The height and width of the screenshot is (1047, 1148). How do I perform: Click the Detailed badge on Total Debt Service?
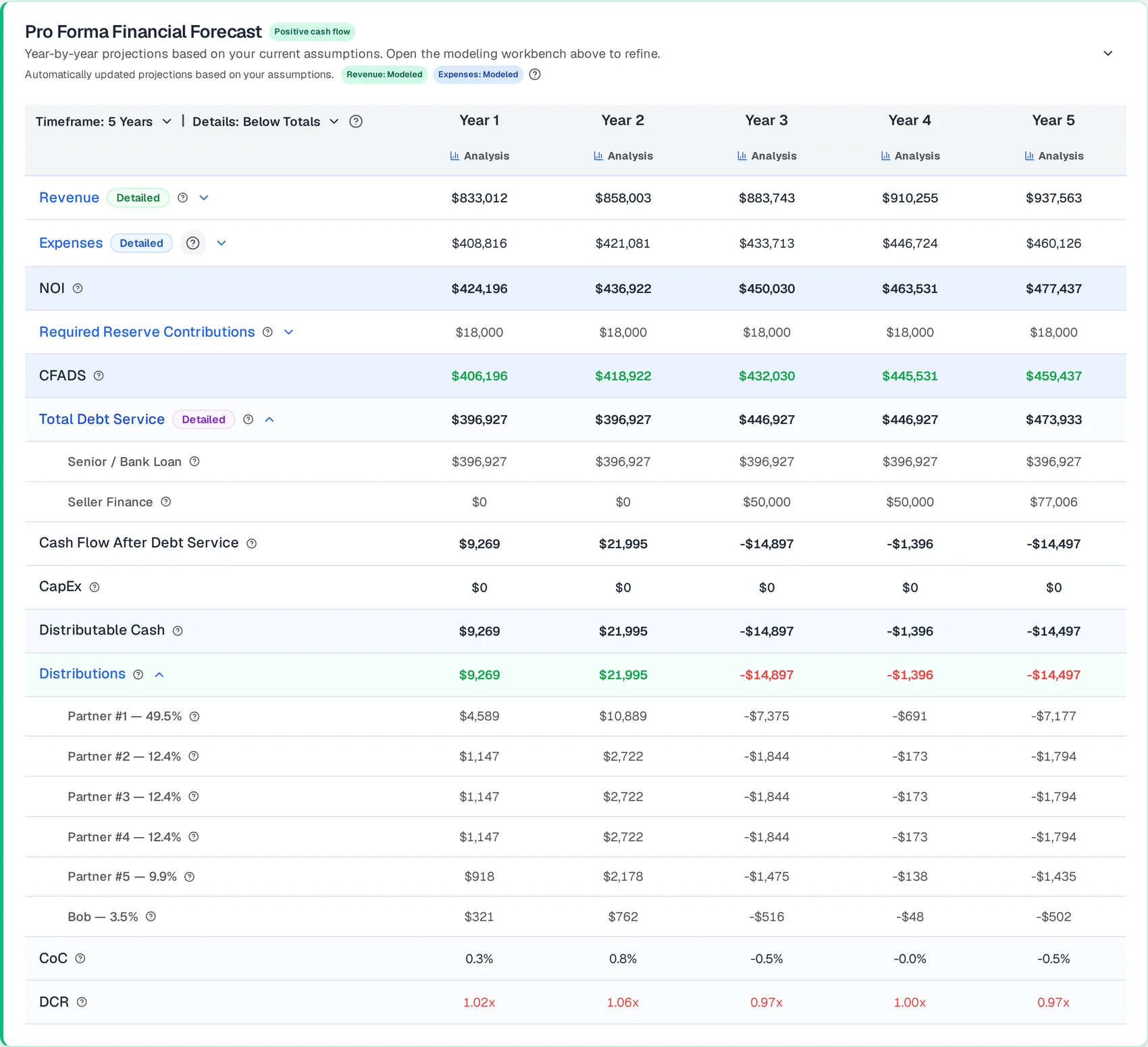coord(203,419)
